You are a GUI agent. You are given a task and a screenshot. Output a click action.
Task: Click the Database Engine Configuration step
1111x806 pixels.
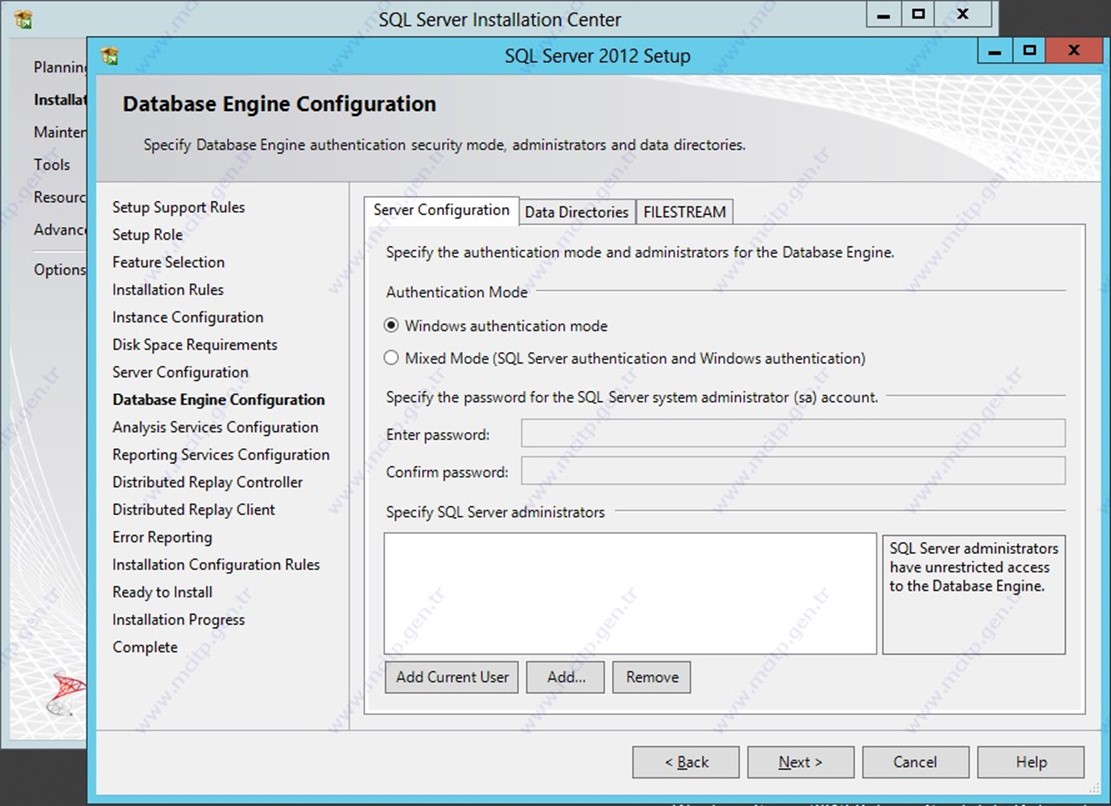(219, 400)
